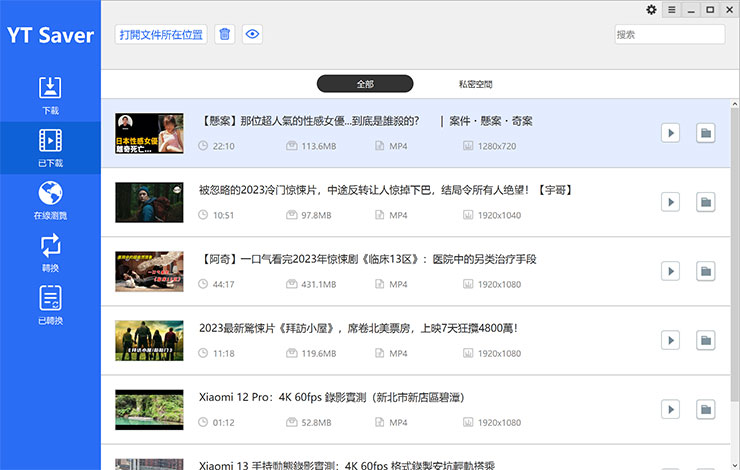The width and height of the screenshot is (740, 470).
Task: Open the 下載 download section
Action: pos(50,94)
